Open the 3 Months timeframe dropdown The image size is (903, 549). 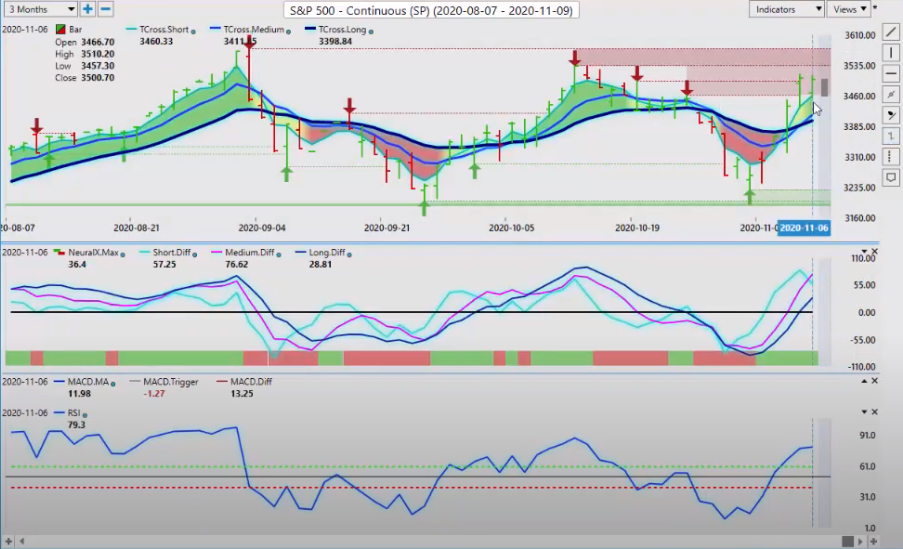40,9
